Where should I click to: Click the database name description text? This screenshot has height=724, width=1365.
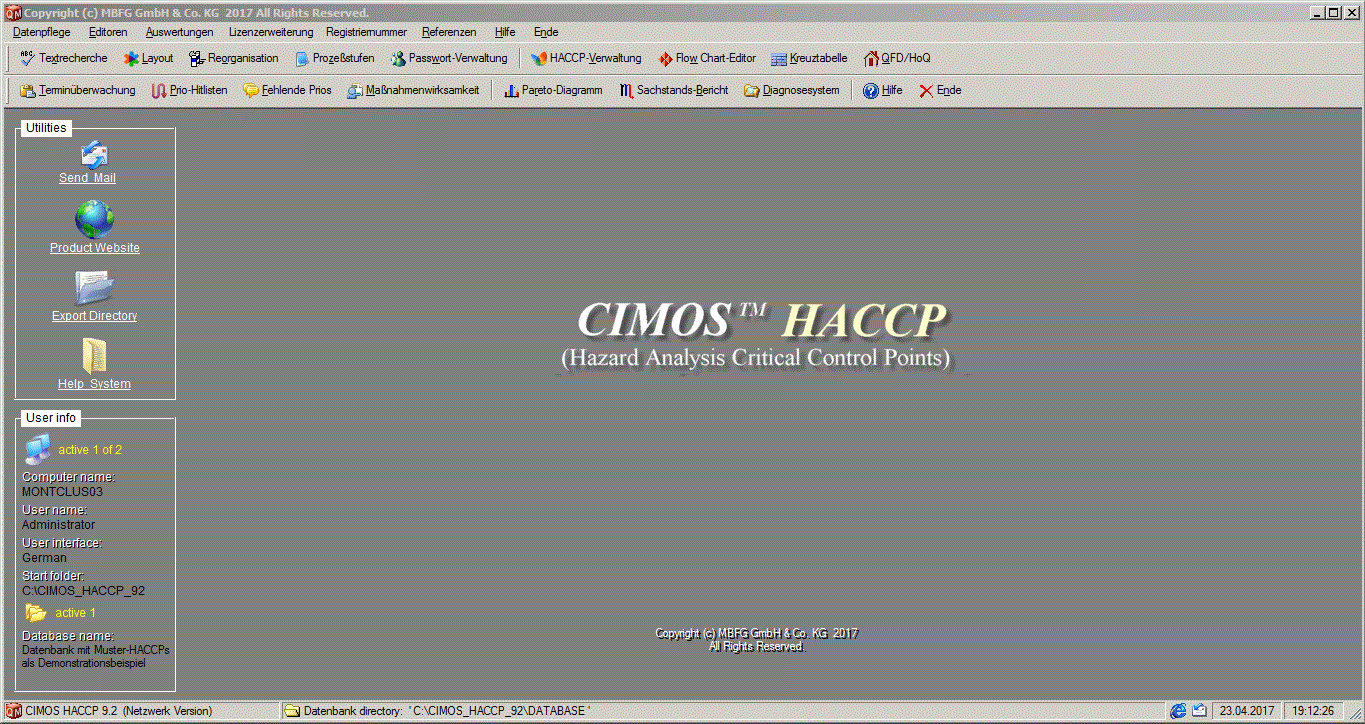(x=96, y=656)
